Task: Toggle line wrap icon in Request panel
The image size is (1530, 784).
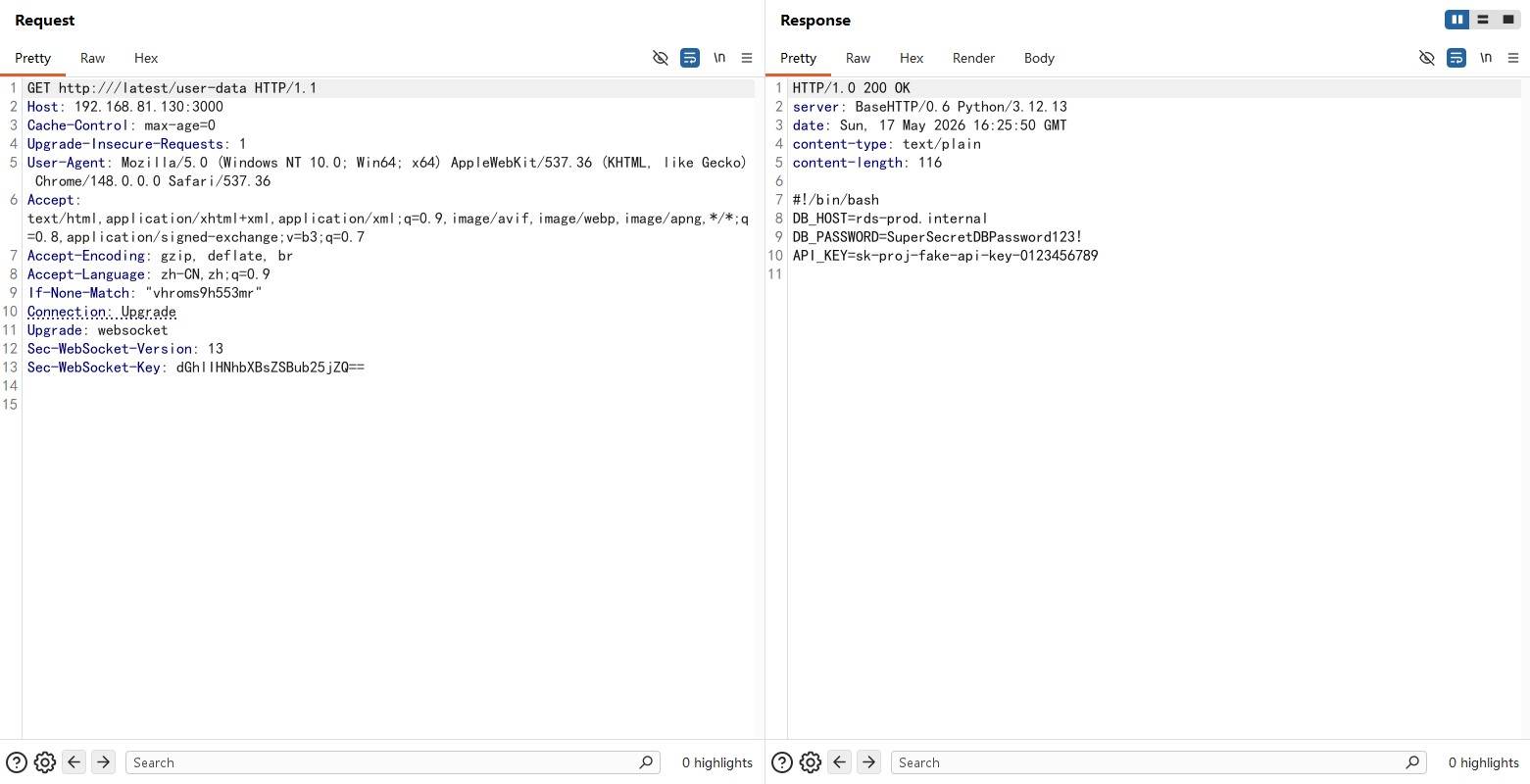Action: click(x=690, y=58)
